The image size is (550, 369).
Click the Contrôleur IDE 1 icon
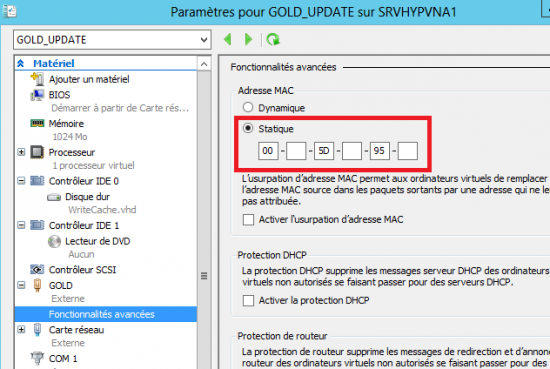37,225
